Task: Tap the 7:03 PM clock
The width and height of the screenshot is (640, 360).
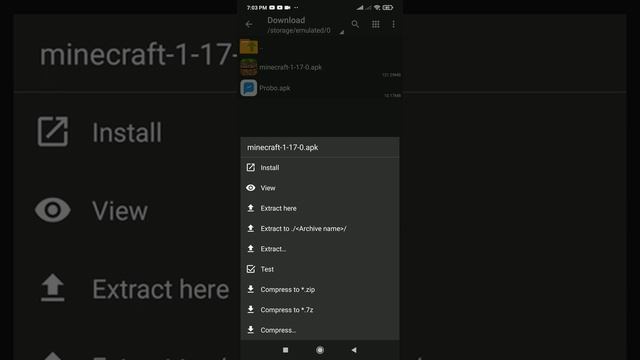Action: (257, 7)
